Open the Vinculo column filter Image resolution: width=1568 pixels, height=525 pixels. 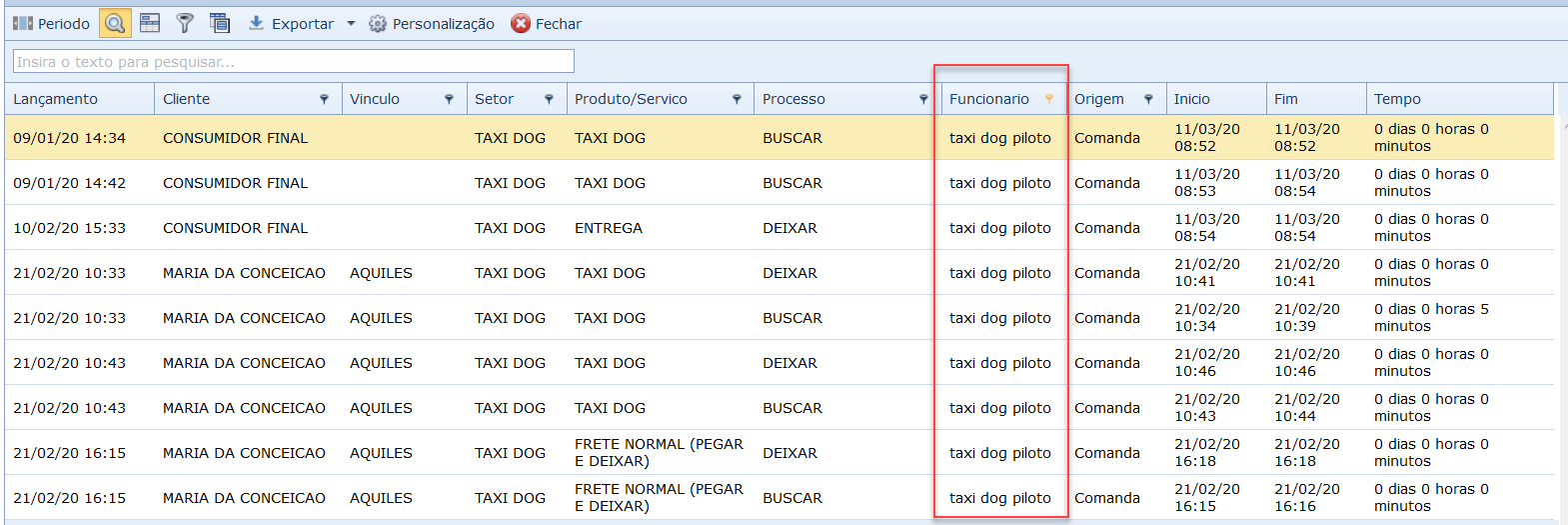point(449,99)
